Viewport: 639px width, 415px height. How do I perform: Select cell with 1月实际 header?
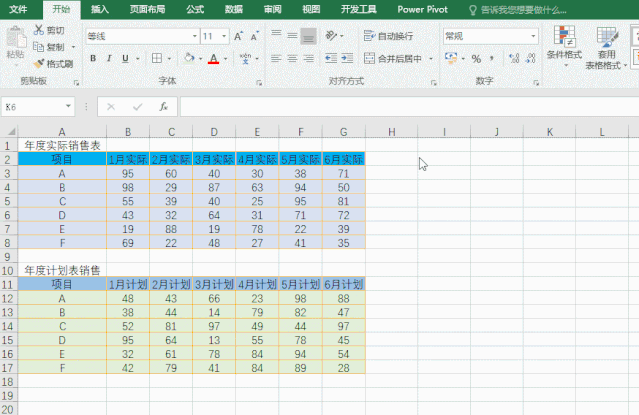pyautogui.click(x=128, y=159)
